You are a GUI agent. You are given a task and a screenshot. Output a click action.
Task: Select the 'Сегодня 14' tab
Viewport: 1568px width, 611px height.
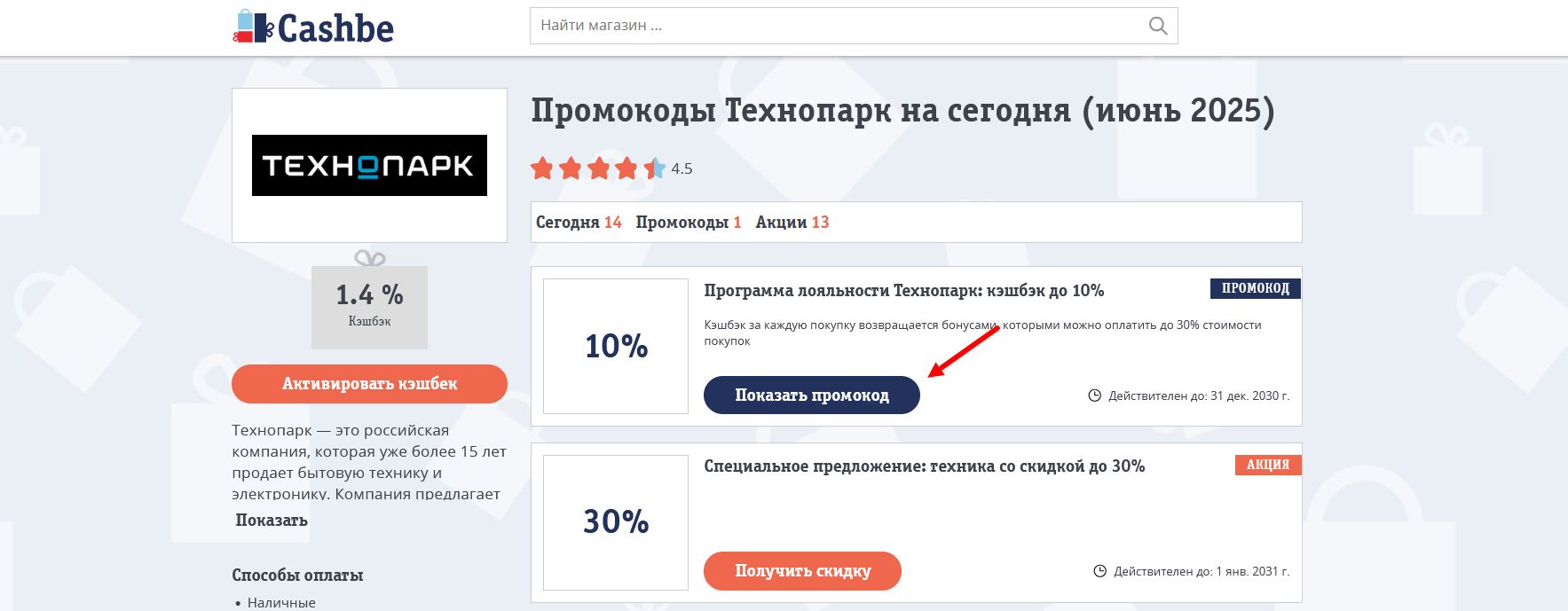579,223
